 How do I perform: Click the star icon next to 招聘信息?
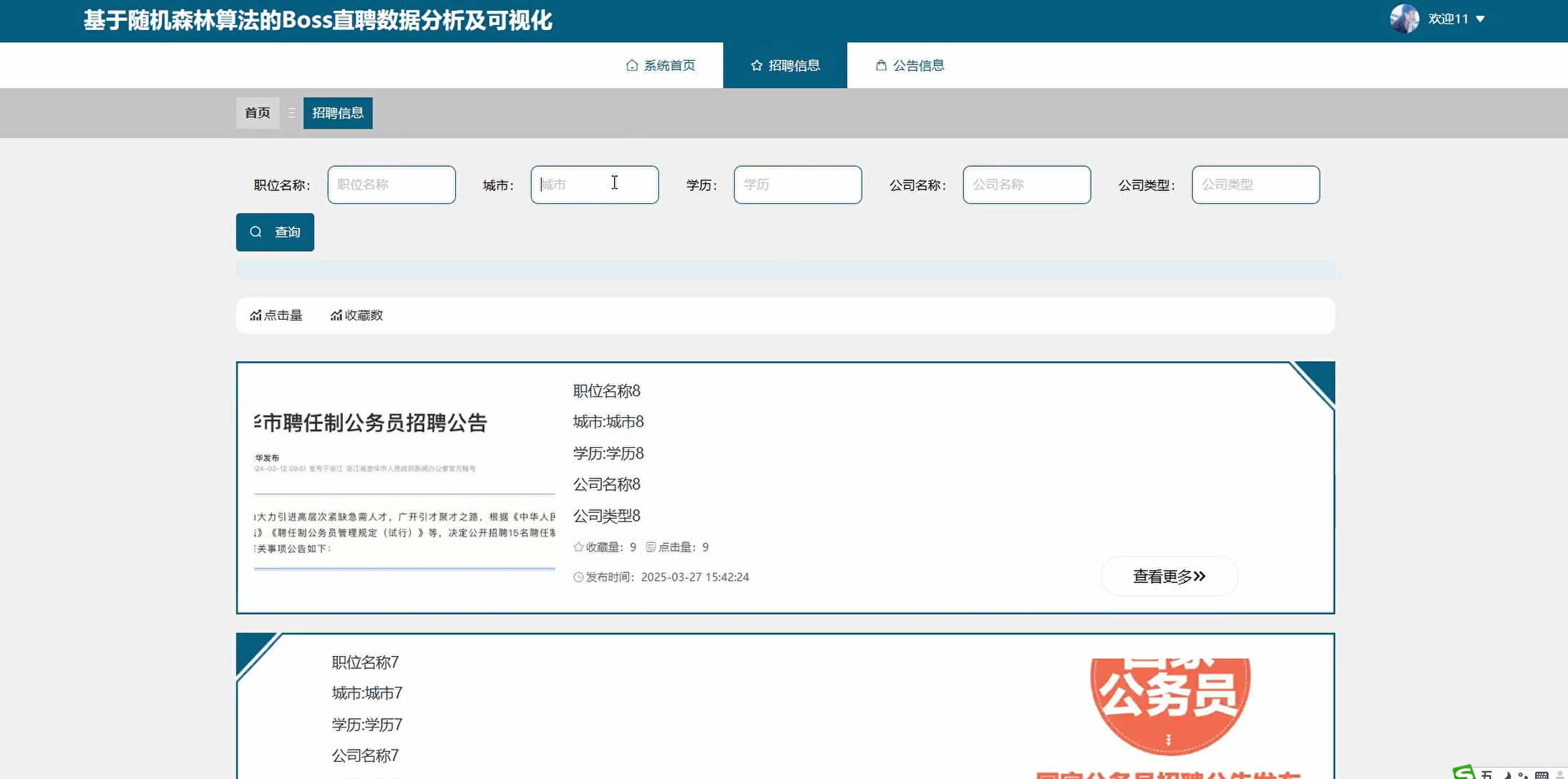point(756,65)
